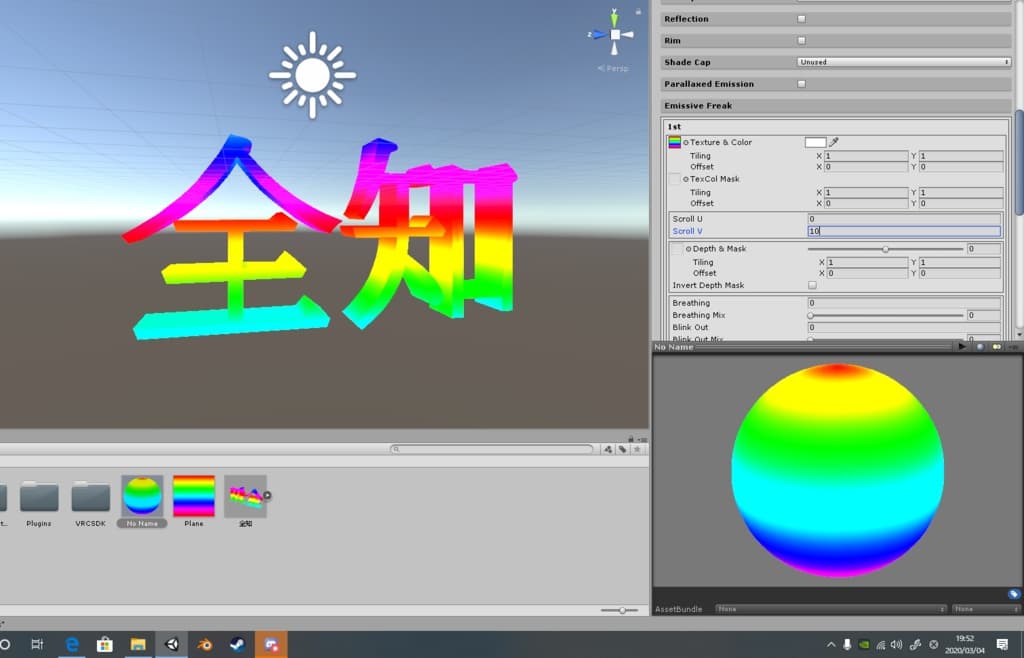Click the sun directional light gizmo
Viewport: 1024px width, 658px height.
pos(312,74)
